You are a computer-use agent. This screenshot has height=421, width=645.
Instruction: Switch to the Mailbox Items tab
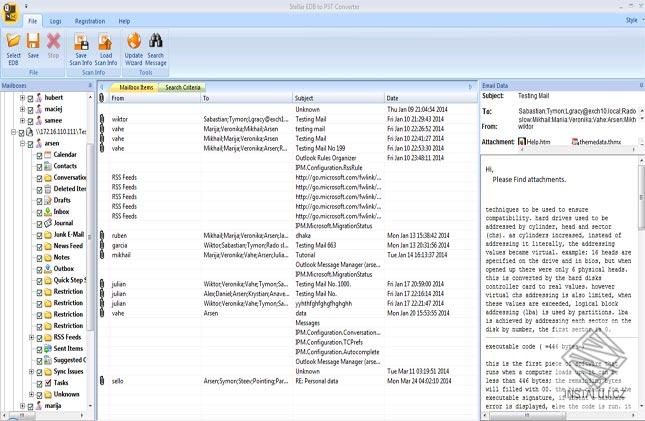136,88
